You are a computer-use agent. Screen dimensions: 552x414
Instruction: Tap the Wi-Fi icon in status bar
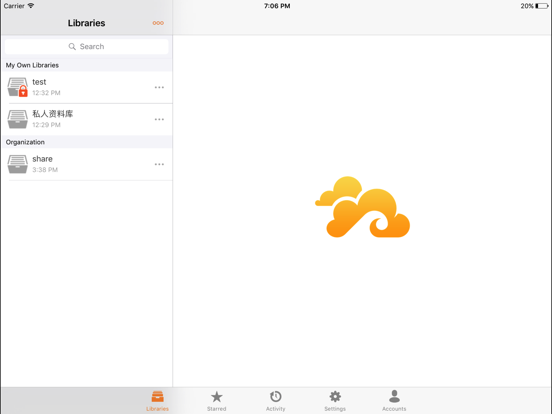(31, 6)
